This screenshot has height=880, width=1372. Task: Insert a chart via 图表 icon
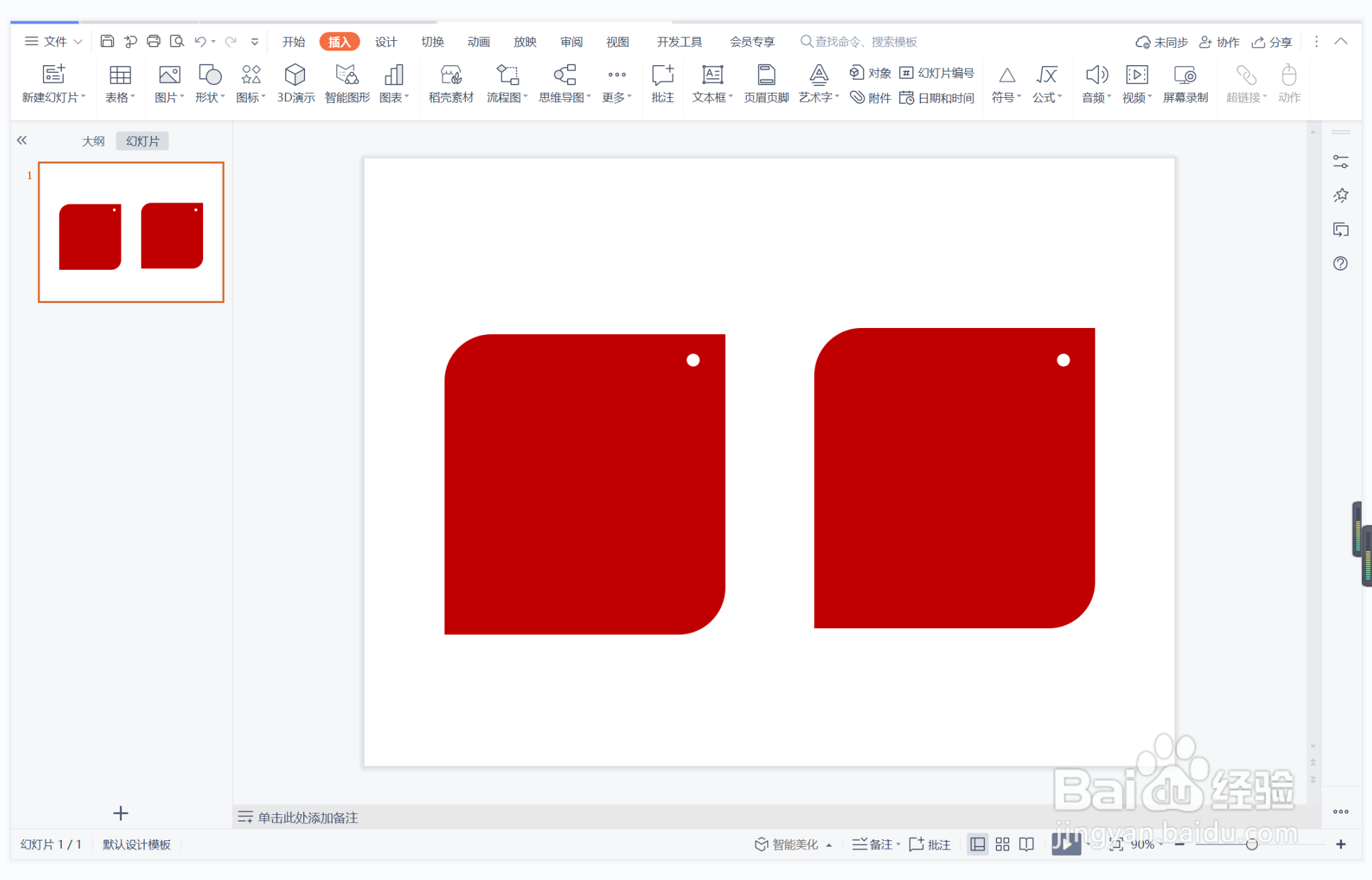point(394,75)
